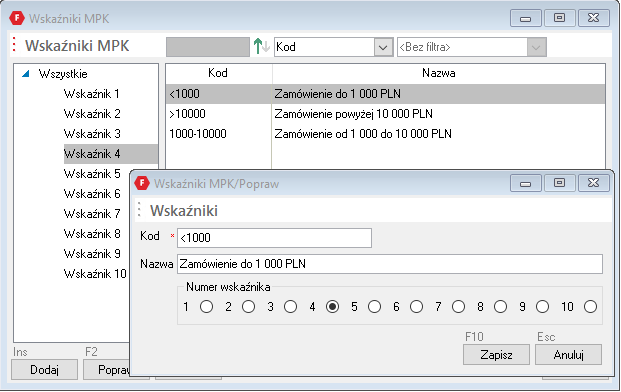621x392 pixels.
Task: Open the three-dot menu beside Wskaźniki dialog heading
Action: pos(139,210)
